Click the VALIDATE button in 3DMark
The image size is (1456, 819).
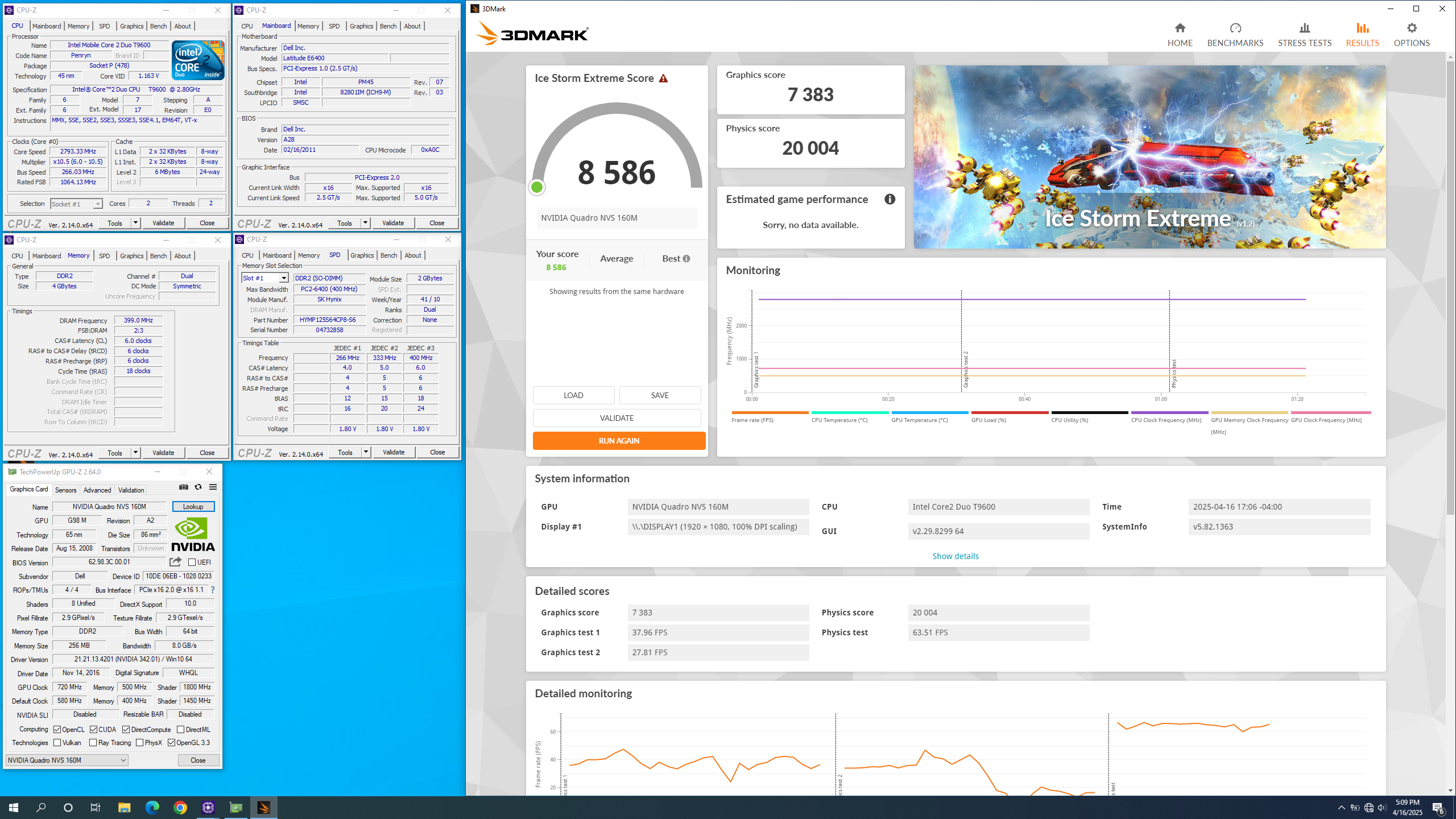tap(617, 418)
